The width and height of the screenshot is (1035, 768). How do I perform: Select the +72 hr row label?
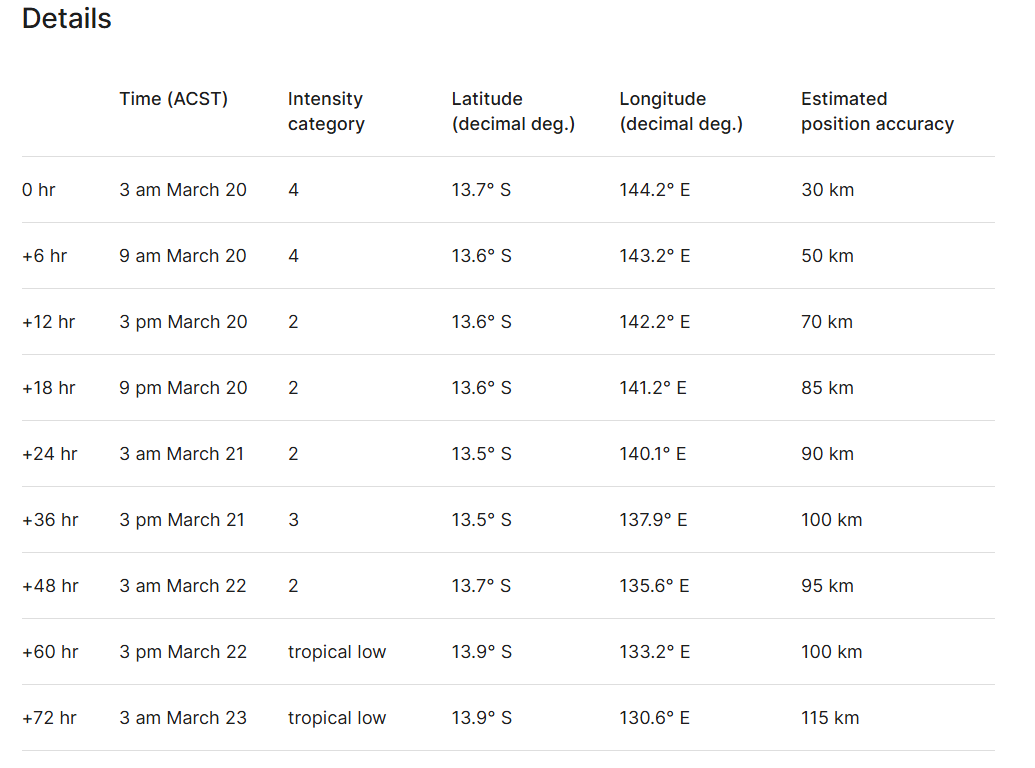[x=50, y=718]
